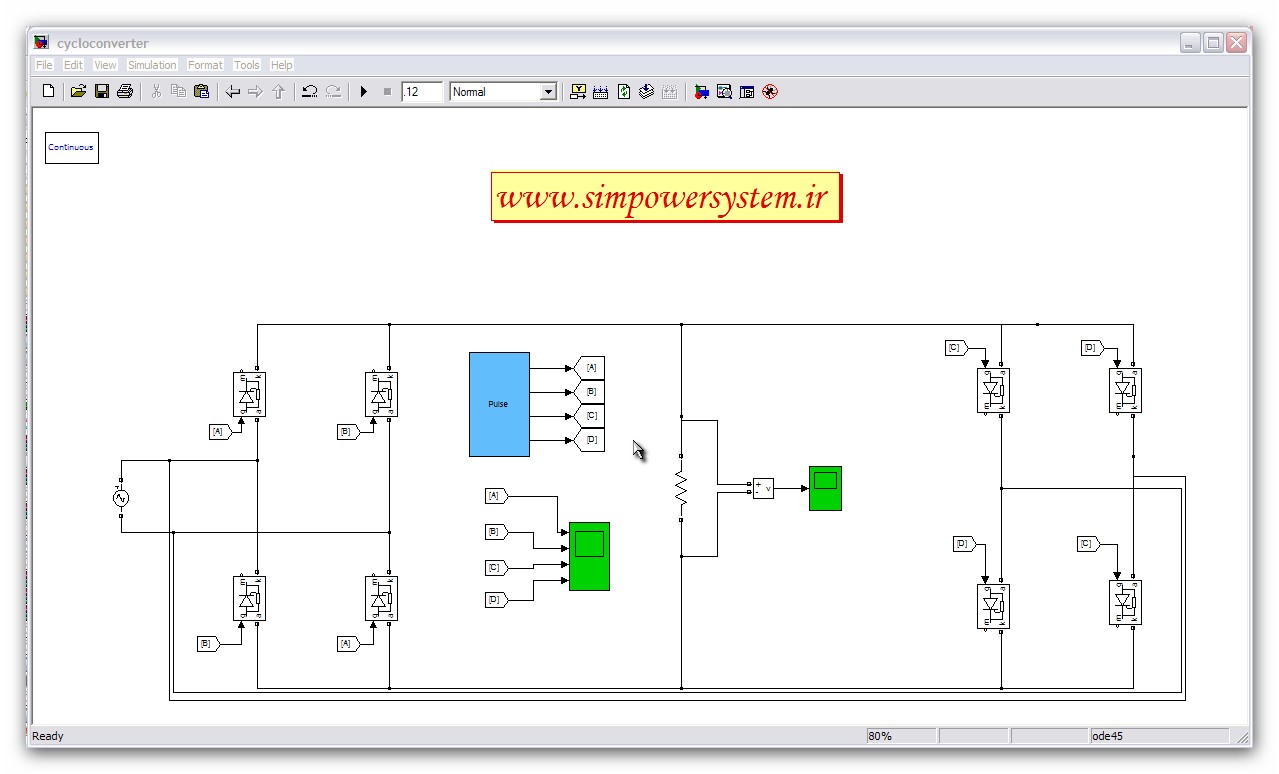The image size is (1279, 774).
Task: Open the Tools menu
Action: [246, 65]
